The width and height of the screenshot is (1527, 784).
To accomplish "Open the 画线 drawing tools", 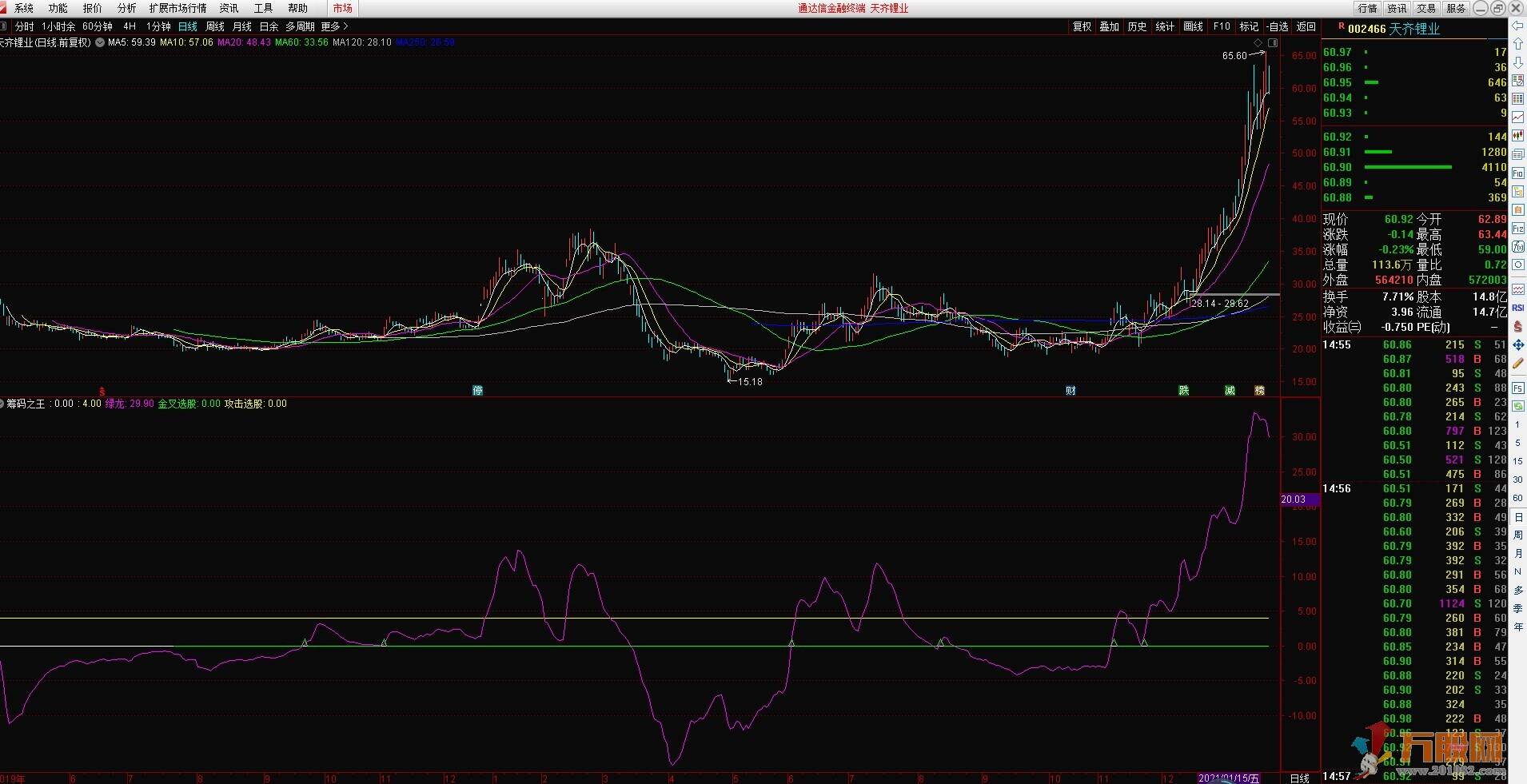I will pos(1193,26).
